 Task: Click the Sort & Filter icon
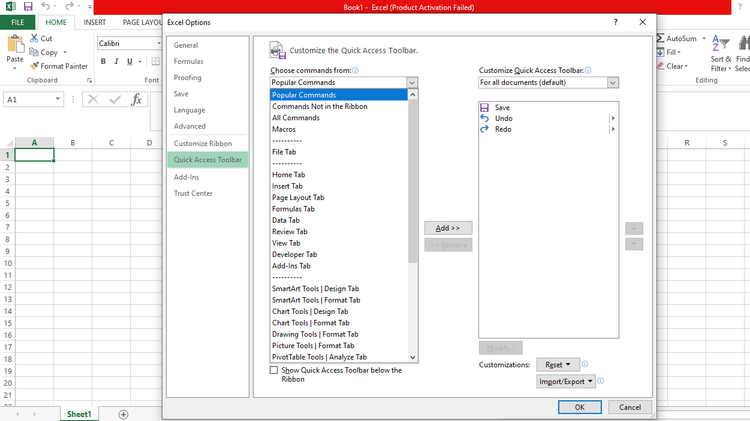720,44
